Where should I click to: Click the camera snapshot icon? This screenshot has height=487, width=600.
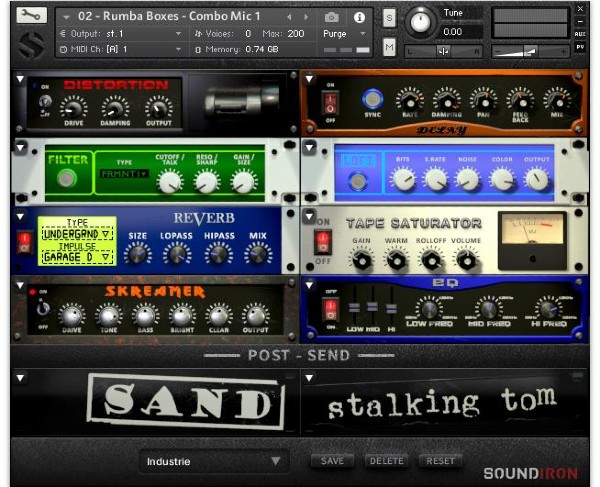331,17
